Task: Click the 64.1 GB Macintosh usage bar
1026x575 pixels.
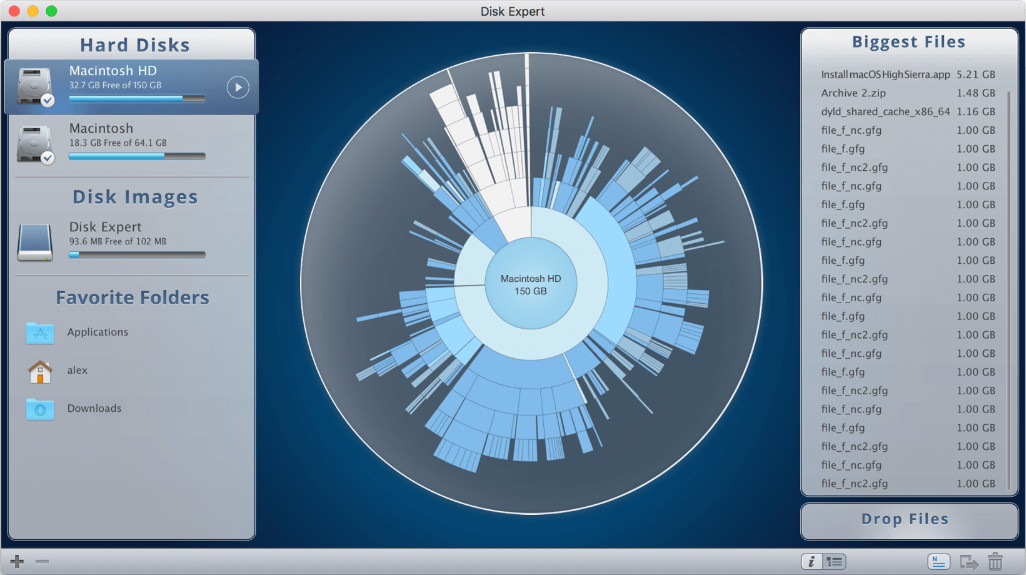Action: [x=137, y=156]
